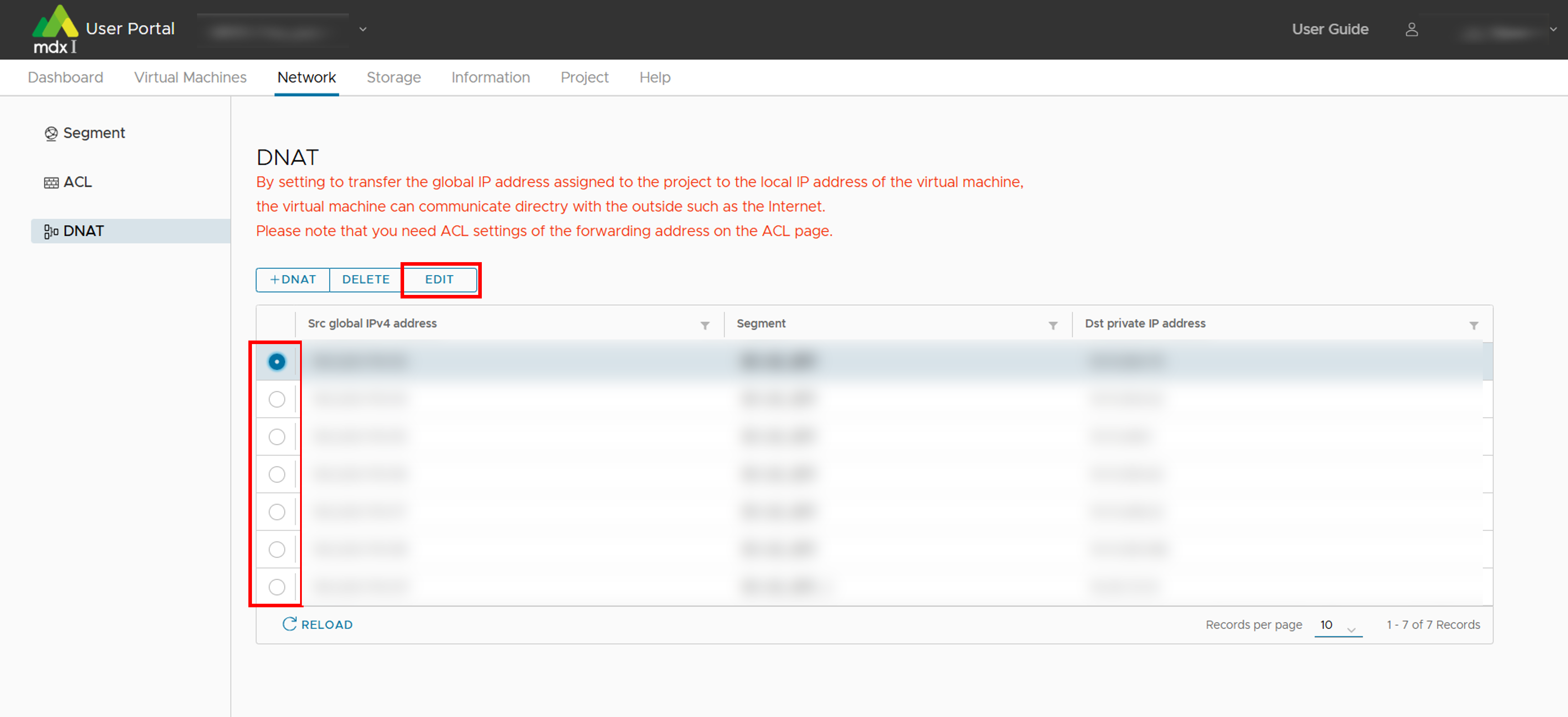Screen dimensions: 1568x717
Task: Select the fourth DNAT row radio button
Action: coord(277,474)
